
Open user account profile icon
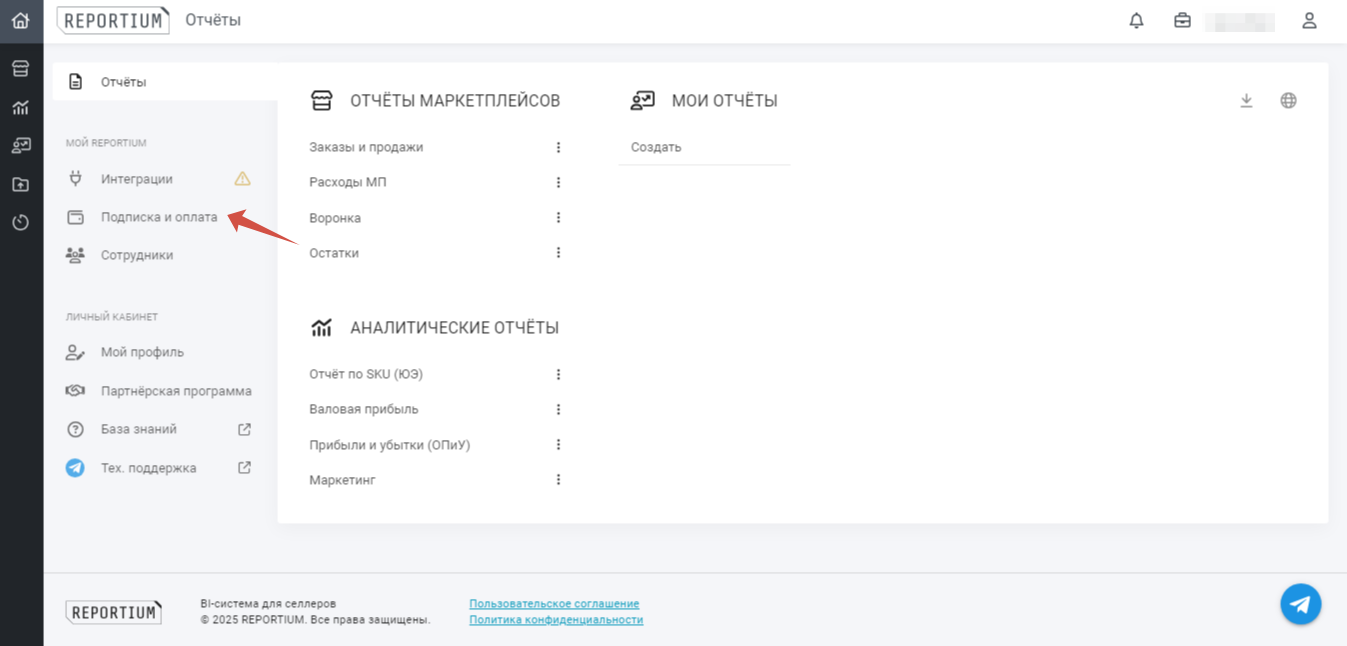coord(1309,21)
